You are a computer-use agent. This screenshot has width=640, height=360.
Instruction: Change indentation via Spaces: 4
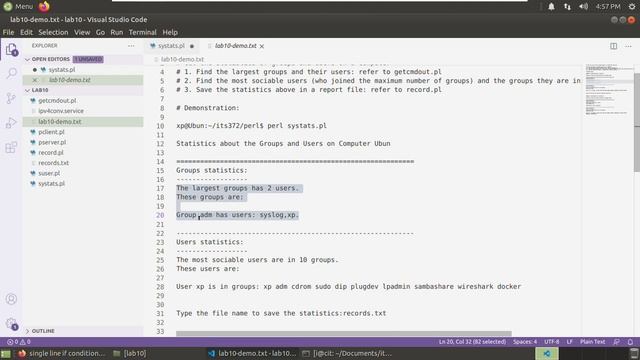point(525,342)
